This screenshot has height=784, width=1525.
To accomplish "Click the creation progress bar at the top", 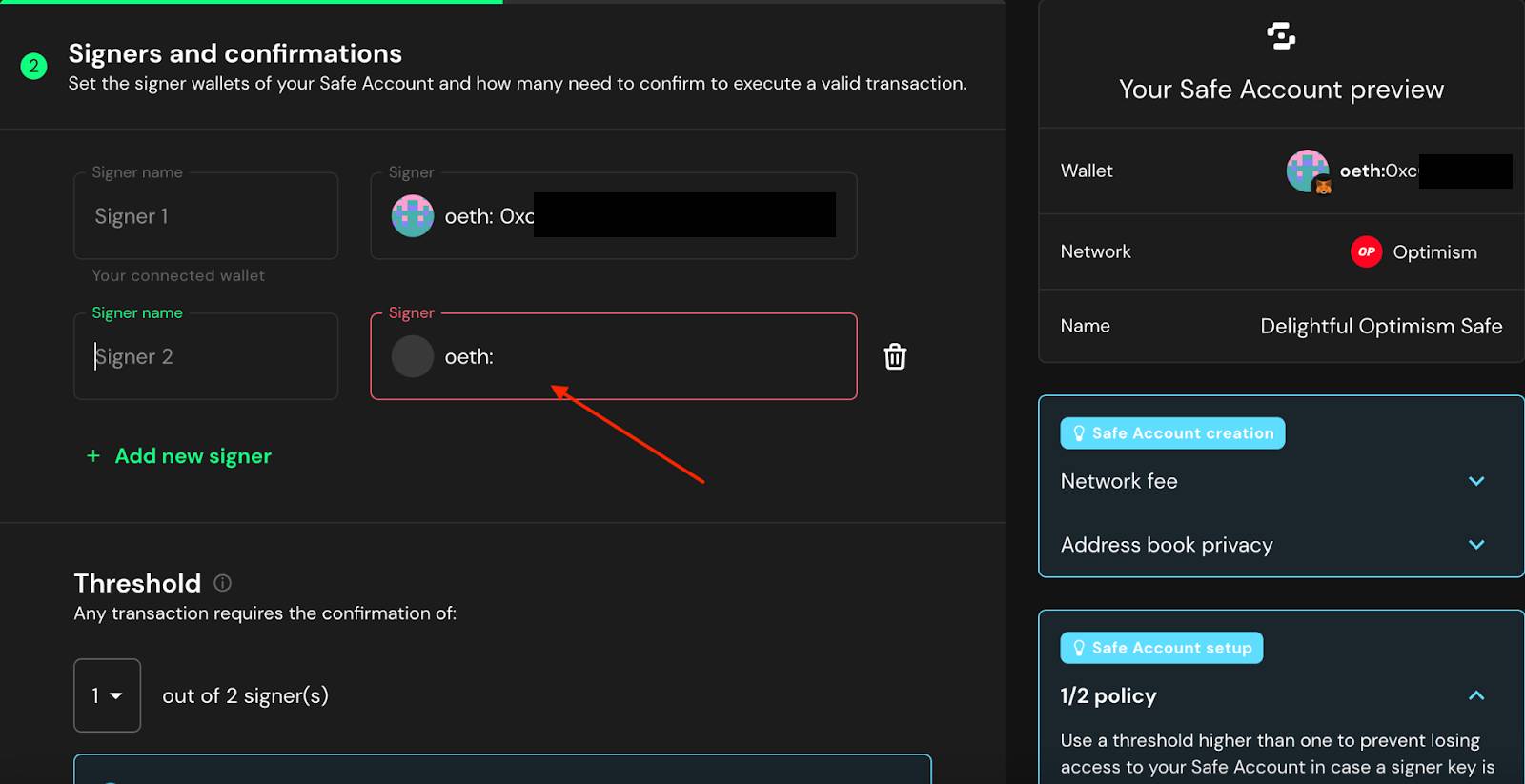I will (502, 2).
